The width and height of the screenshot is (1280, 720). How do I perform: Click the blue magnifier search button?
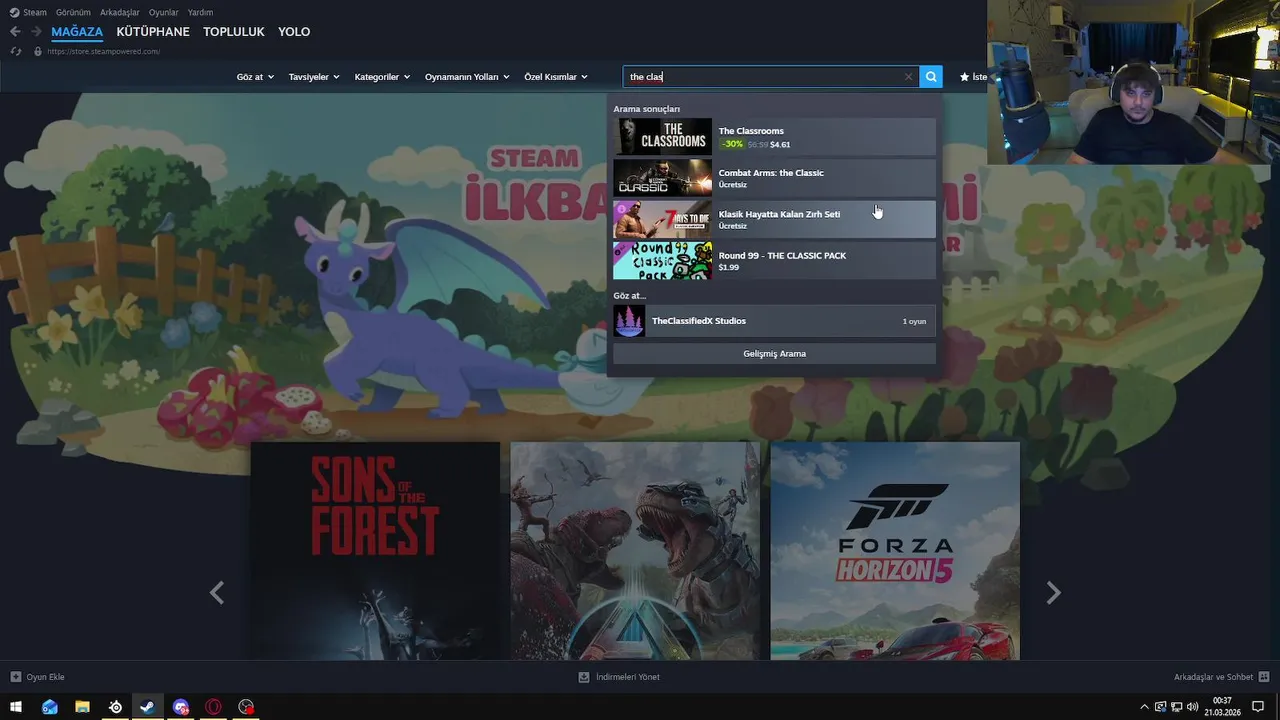[x=931, y=77]
